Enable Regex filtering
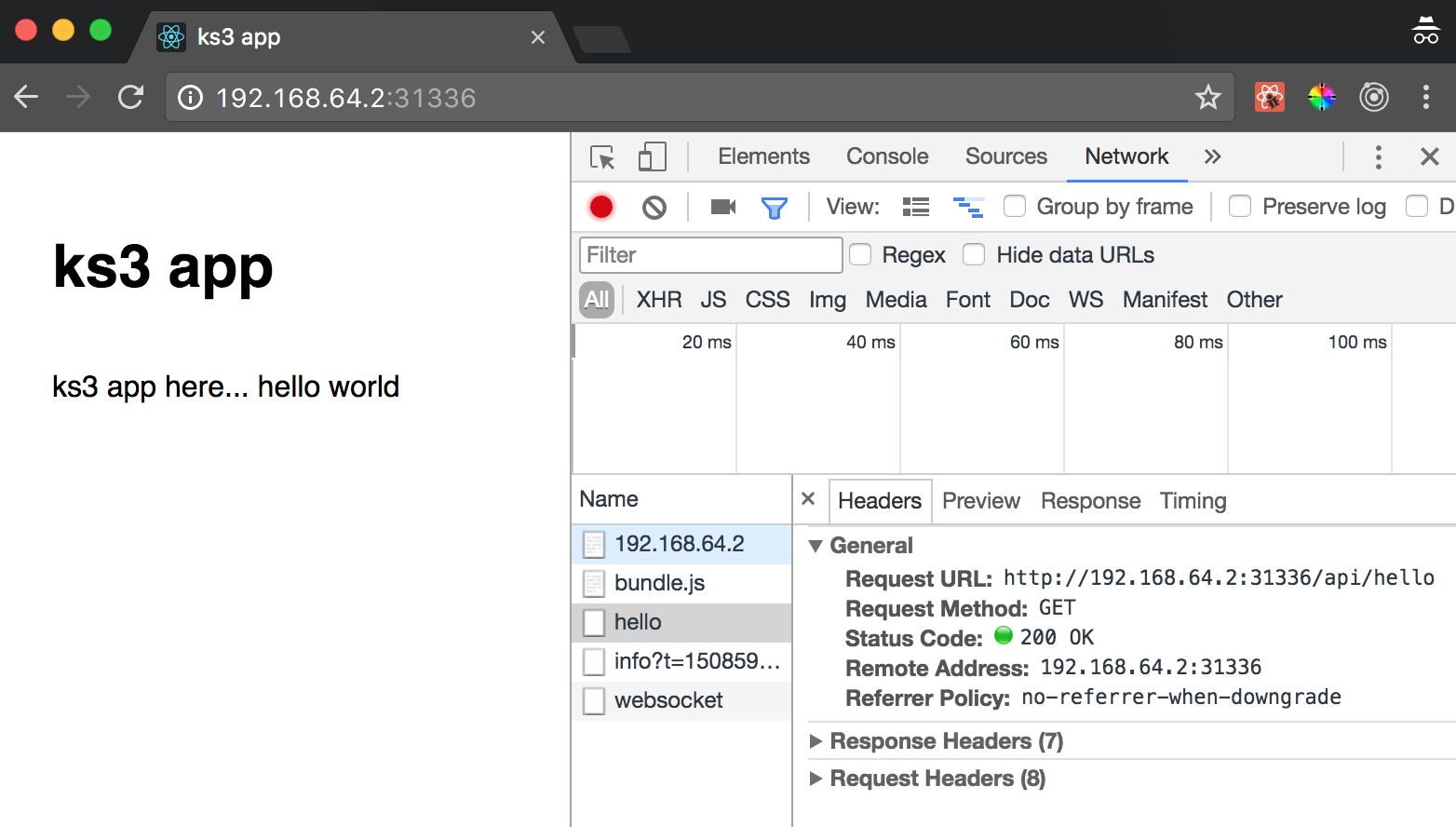 point(860,254)
